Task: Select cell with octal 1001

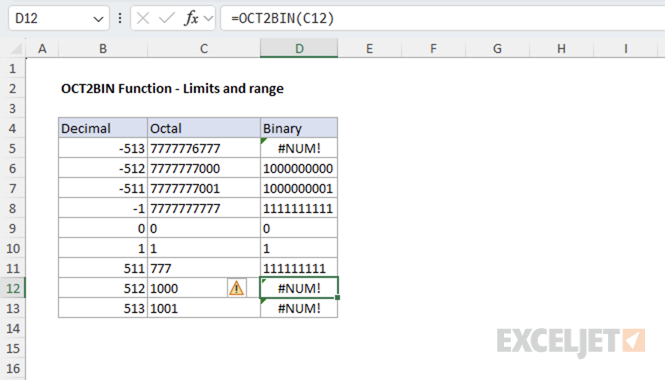Action: click(x=204, y=308)
